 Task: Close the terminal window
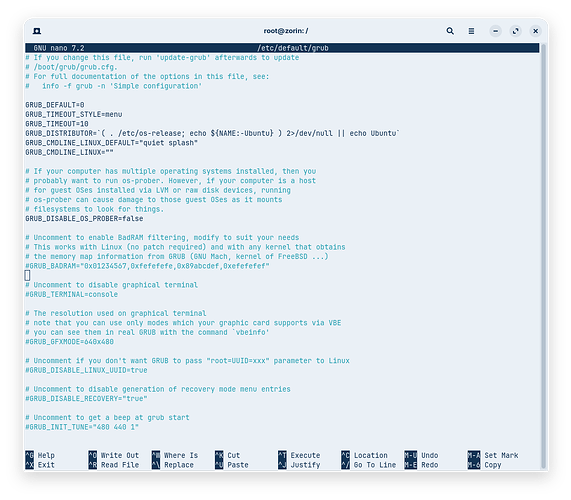click(535, 31)
